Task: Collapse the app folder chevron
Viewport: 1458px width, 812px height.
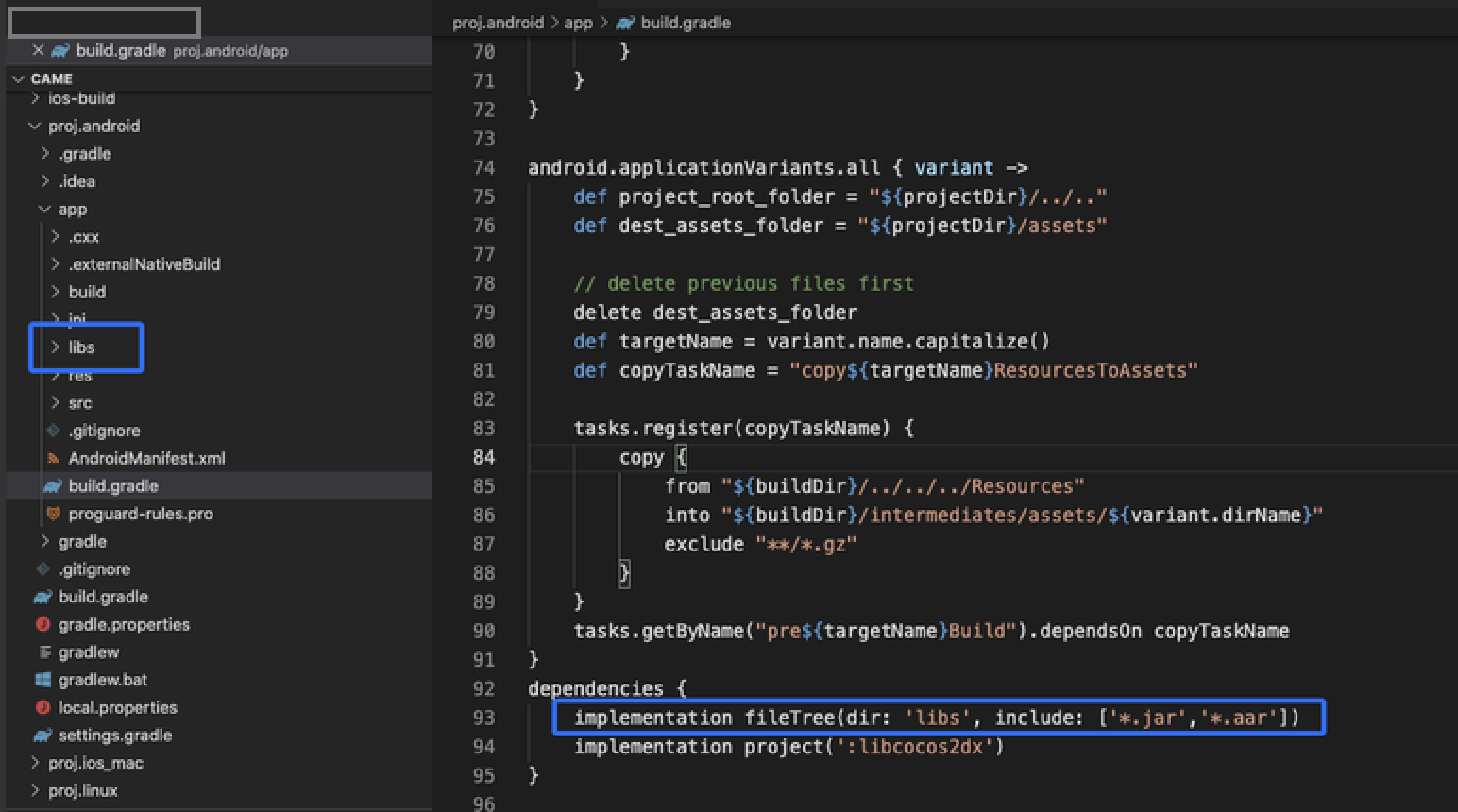Action: click(x=44, y=210)
